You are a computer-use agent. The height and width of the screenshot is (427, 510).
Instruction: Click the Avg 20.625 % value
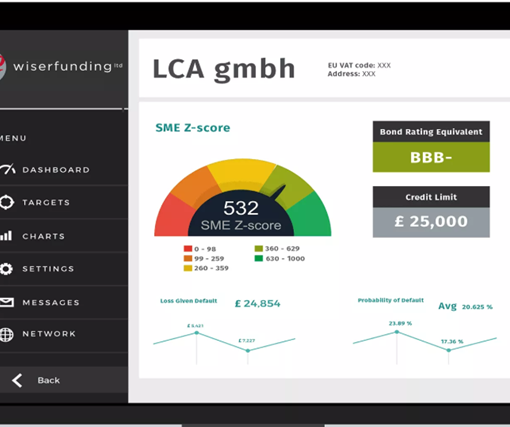(x=465, y=306)
